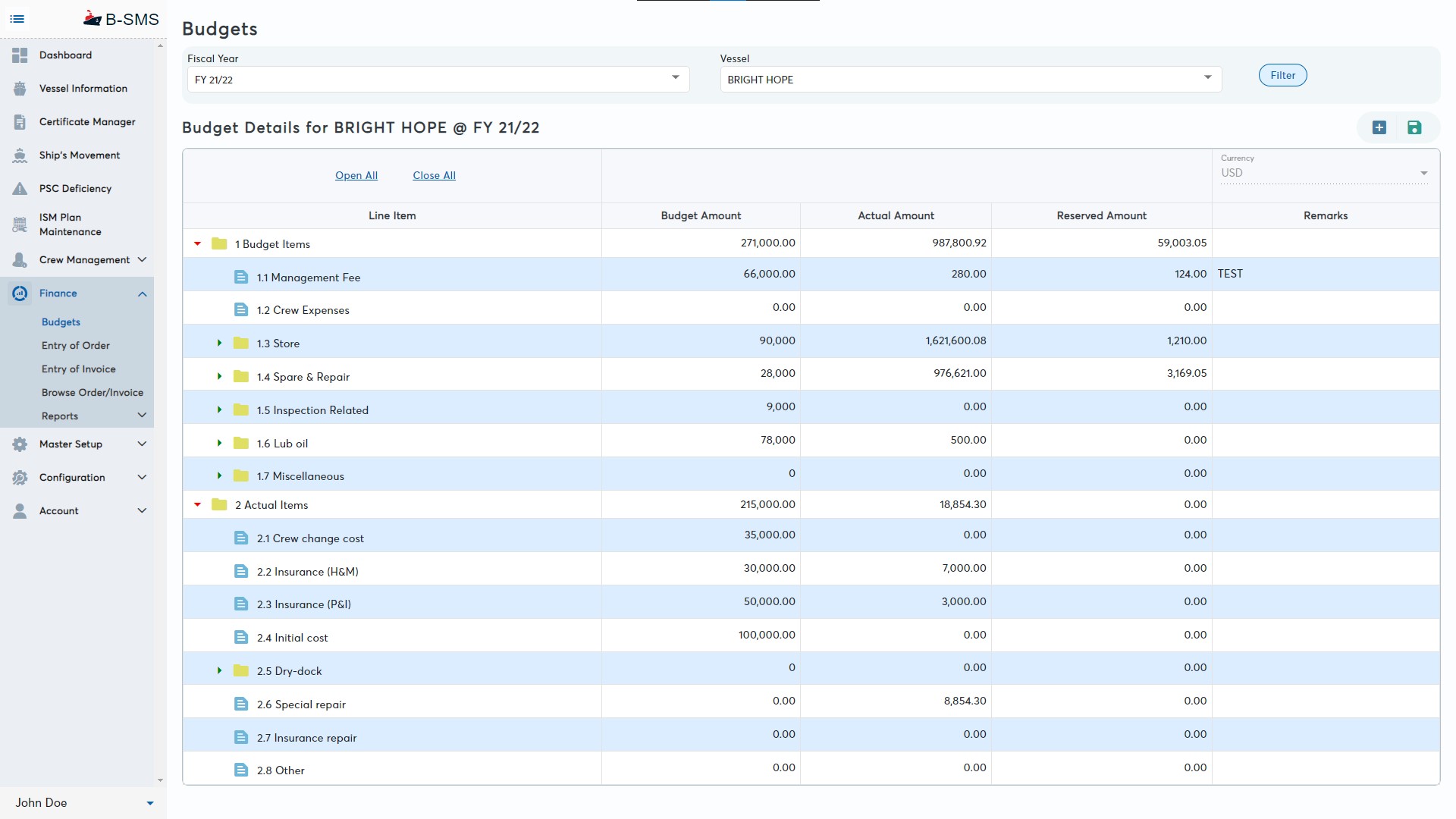Expand the 2.5 Dry-dock row
1456x819 pixels.
coord(220,670)
